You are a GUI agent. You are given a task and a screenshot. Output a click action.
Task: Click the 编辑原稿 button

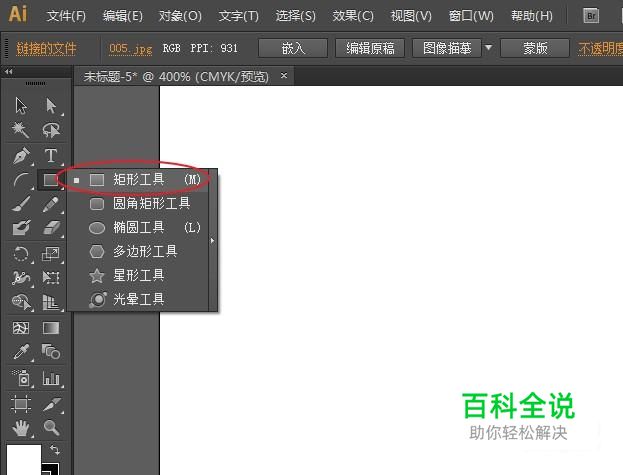(x=370, y=48)
